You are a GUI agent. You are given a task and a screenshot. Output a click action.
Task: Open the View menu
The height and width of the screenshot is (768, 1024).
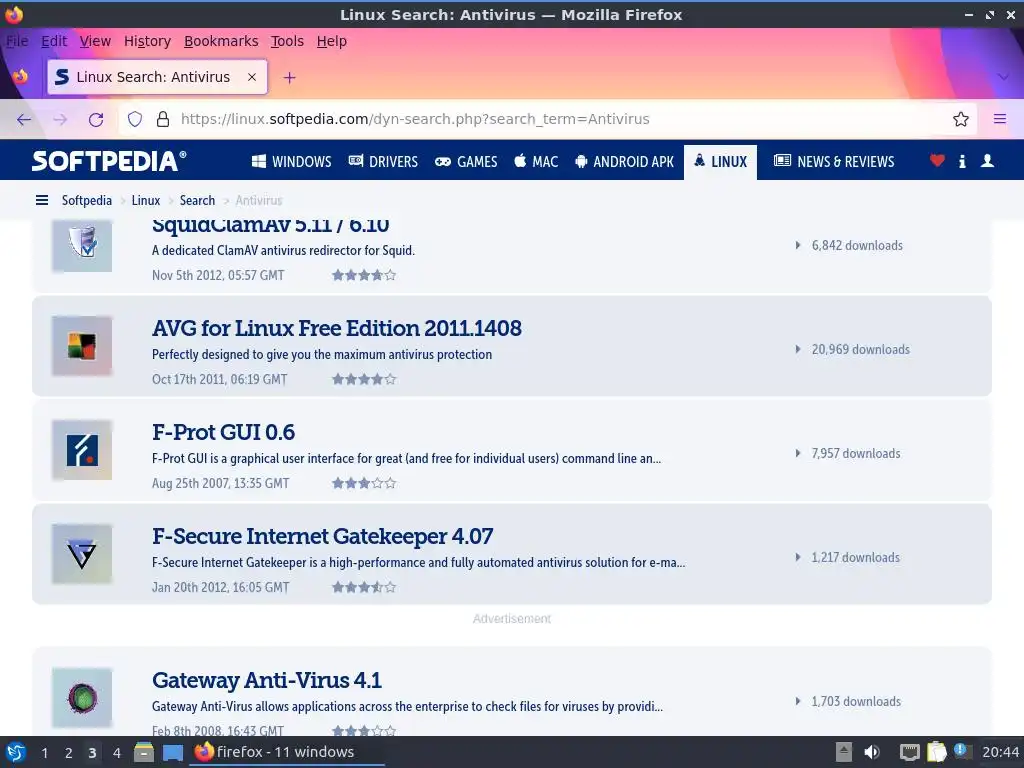point(95,41)
